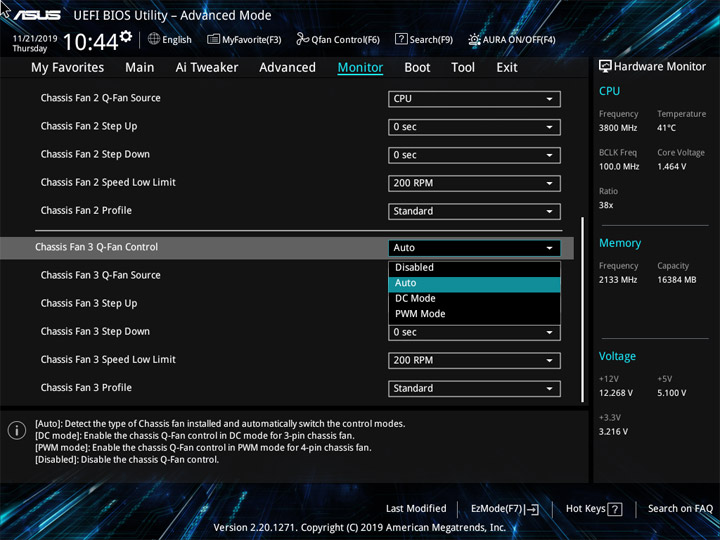Click Last Modified button
Image resolution: width=720 pixels, height=540 pixels.
point(416,509)
